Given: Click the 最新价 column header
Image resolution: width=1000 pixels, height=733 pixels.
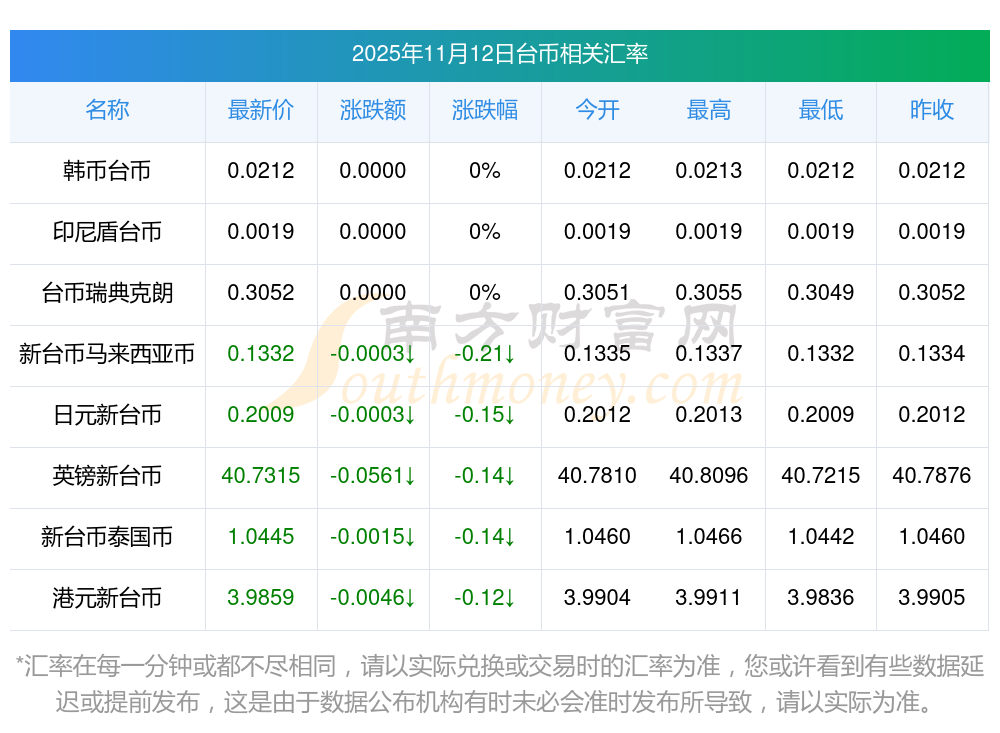Looking at the screenshot, I should [261, 111].
